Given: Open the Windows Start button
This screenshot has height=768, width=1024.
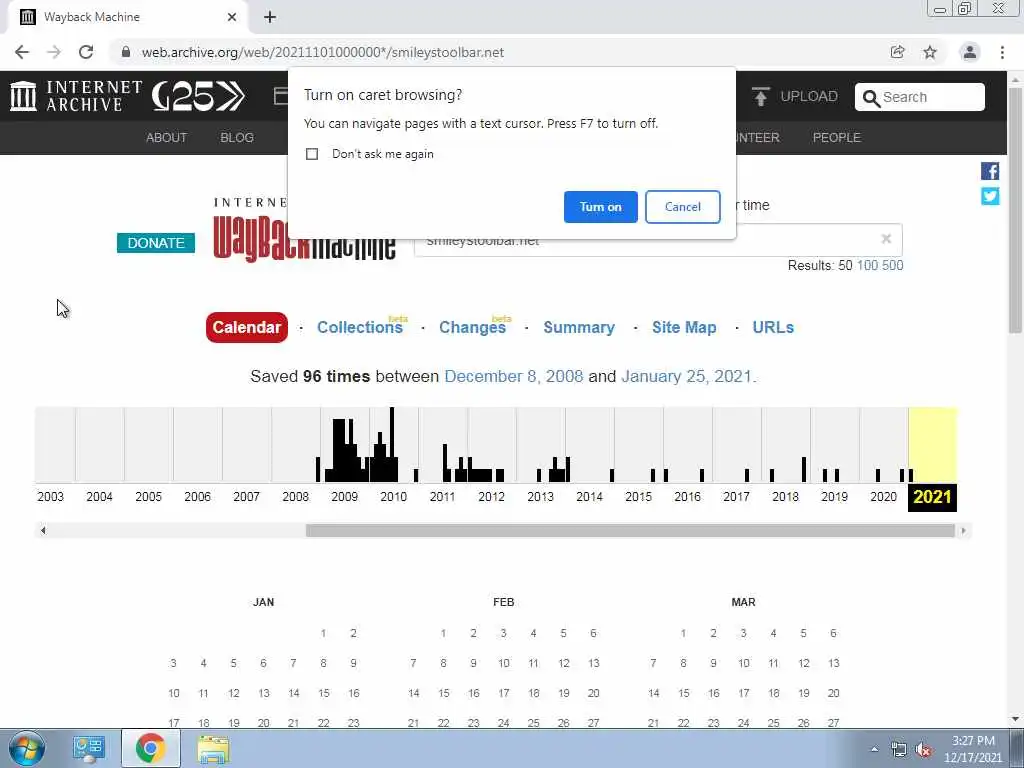Looking at the screenshot, I should (x=27, y=748).
